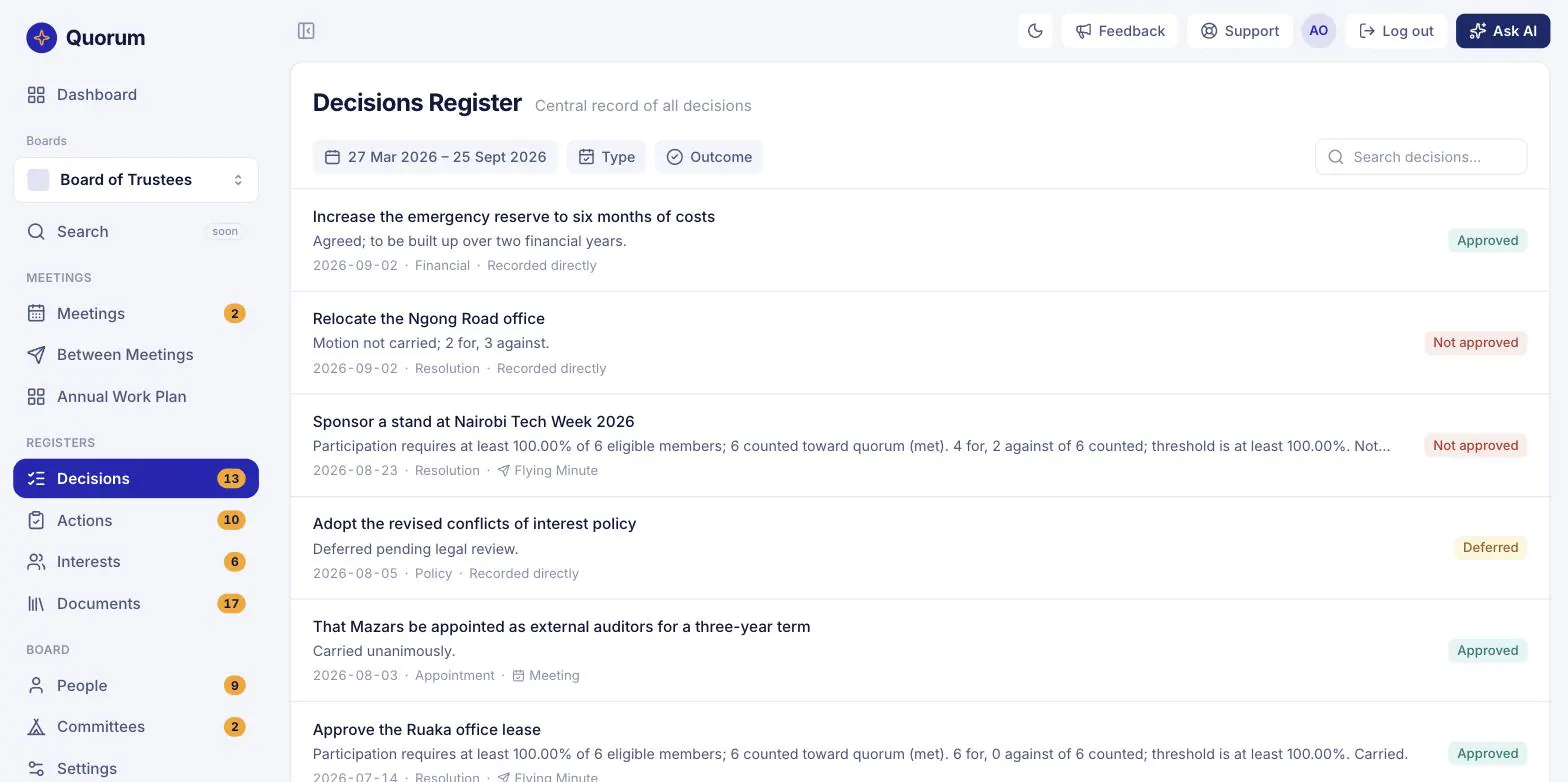
Task: Click the Interests people icon
Action: point(36,562)
